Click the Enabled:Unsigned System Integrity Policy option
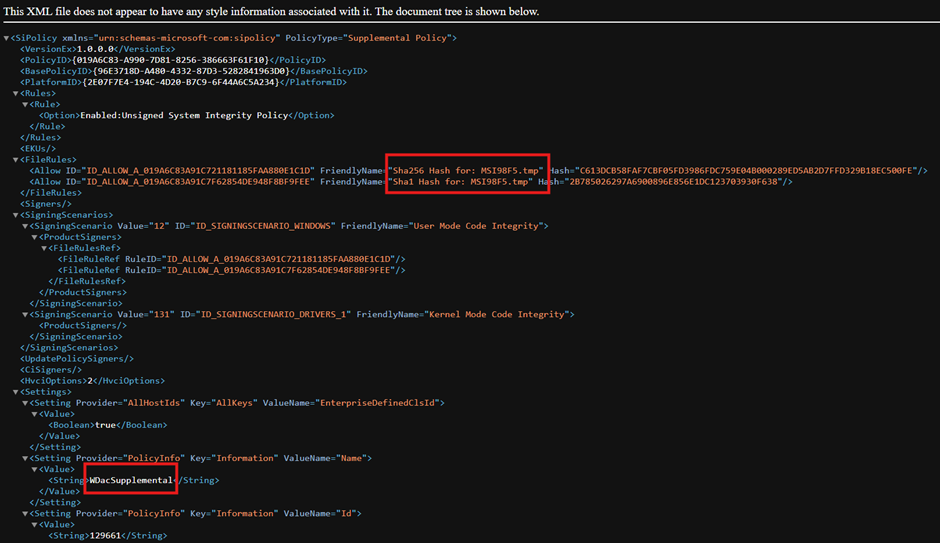Screen dimensions: 940x543 point(184,115)
